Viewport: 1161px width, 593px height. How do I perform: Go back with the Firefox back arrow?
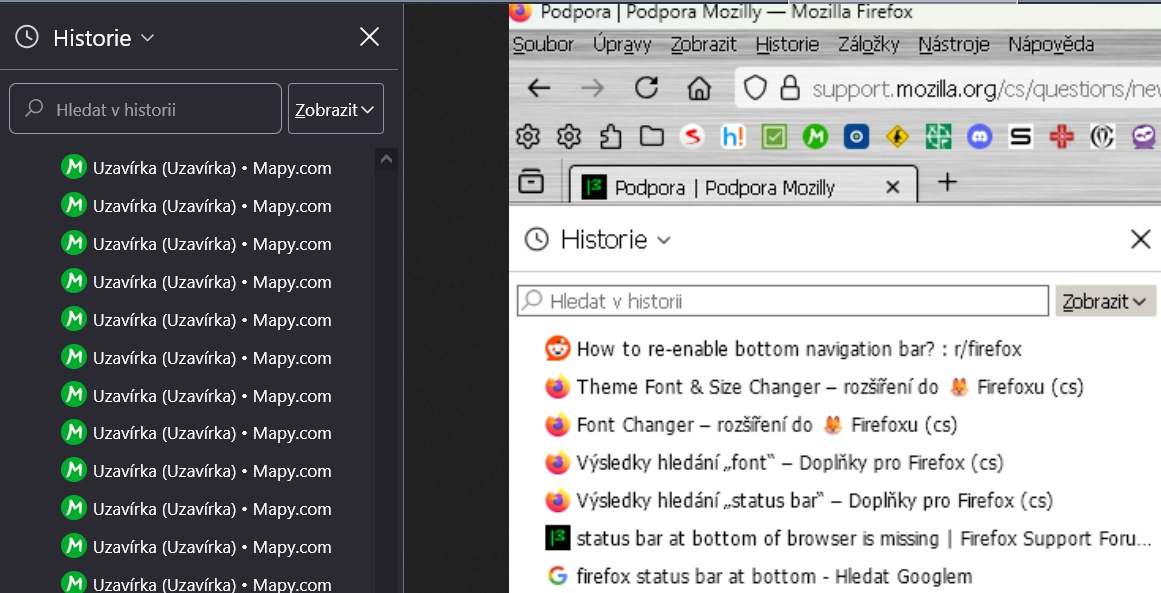pyautogui.click(x=538, y=88)
